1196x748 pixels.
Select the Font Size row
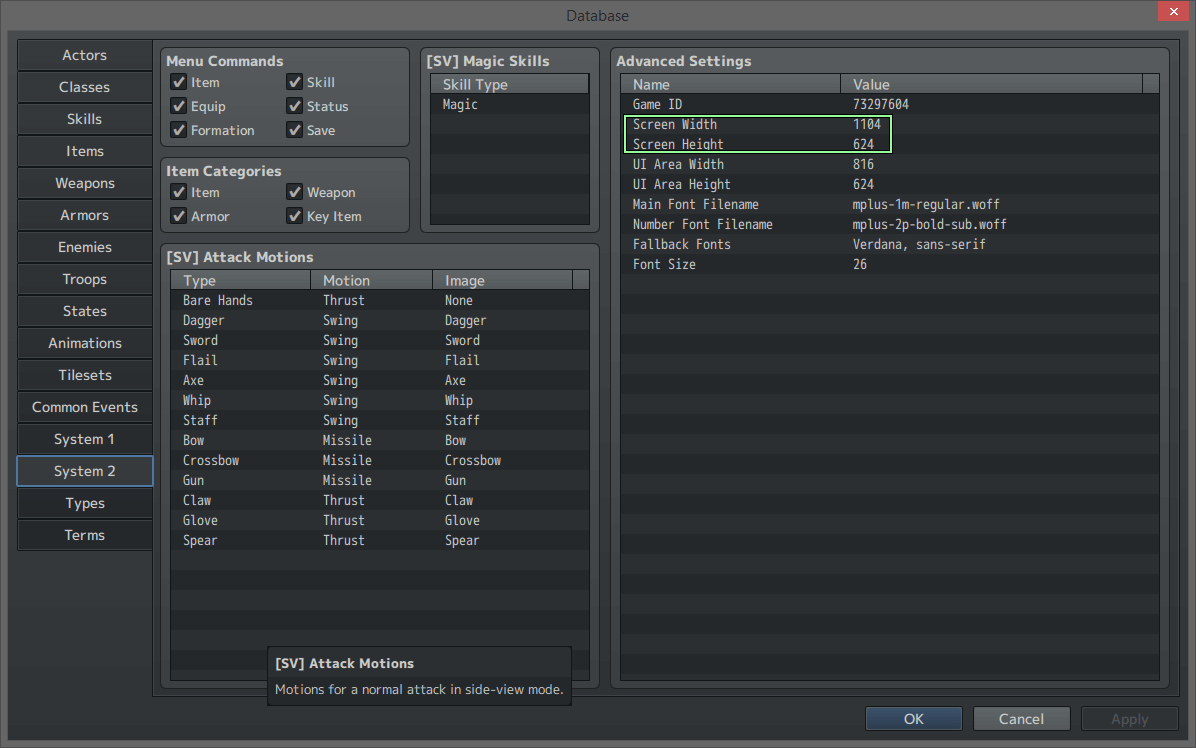click(x=889, y=264)
